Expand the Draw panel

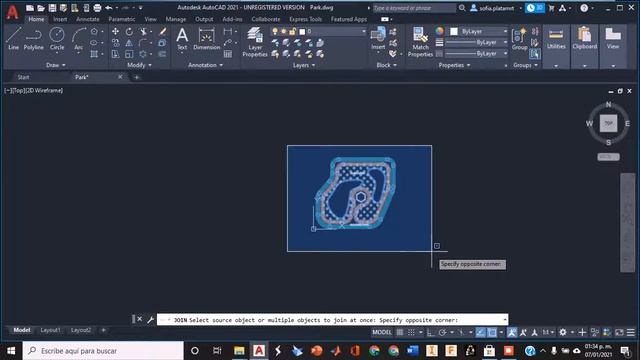click(x=56, y=65)
